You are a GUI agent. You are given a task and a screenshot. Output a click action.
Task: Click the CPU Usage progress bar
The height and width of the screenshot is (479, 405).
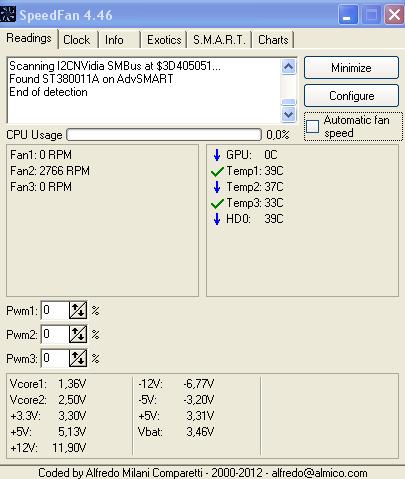coord(164,135)
